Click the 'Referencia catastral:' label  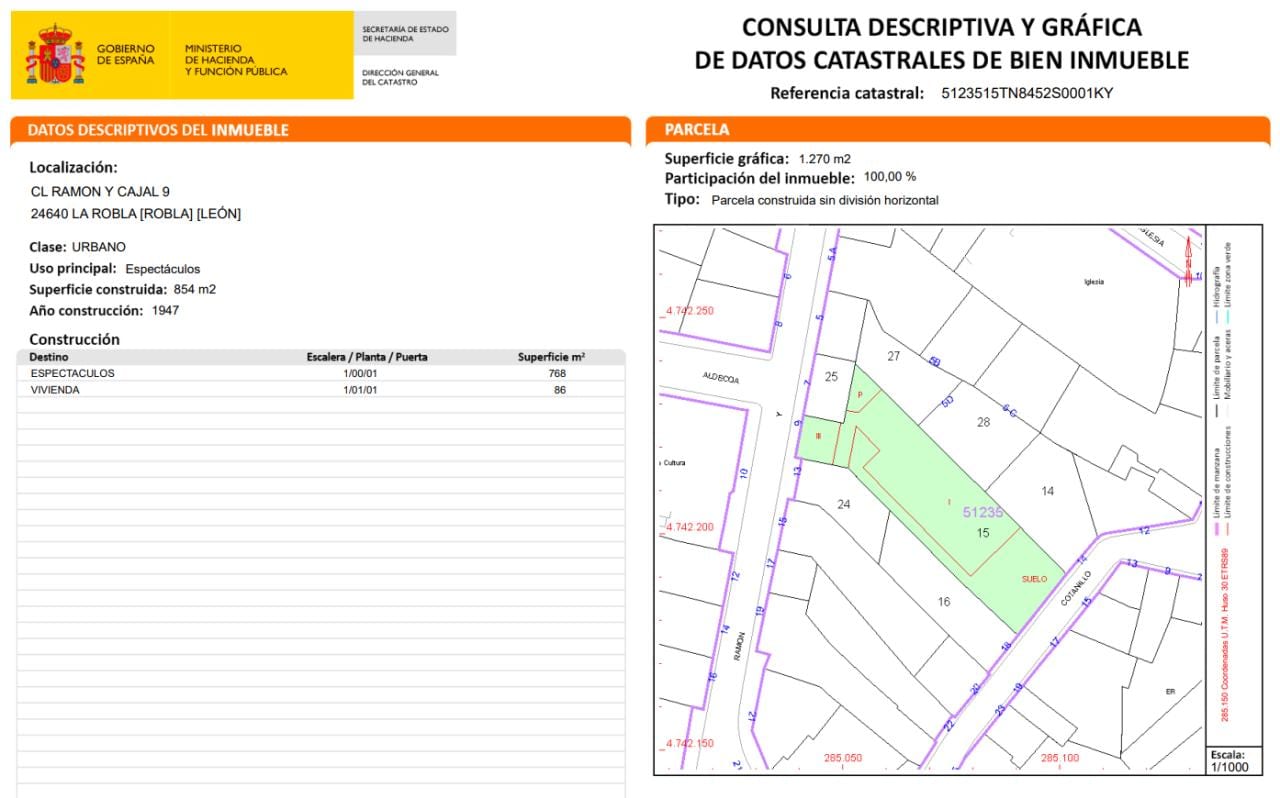[847, 93]
